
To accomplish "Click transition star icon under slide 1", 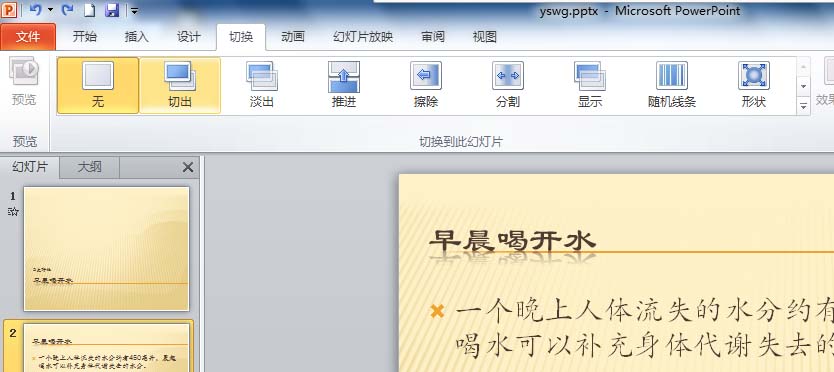I will click(13, 212).
